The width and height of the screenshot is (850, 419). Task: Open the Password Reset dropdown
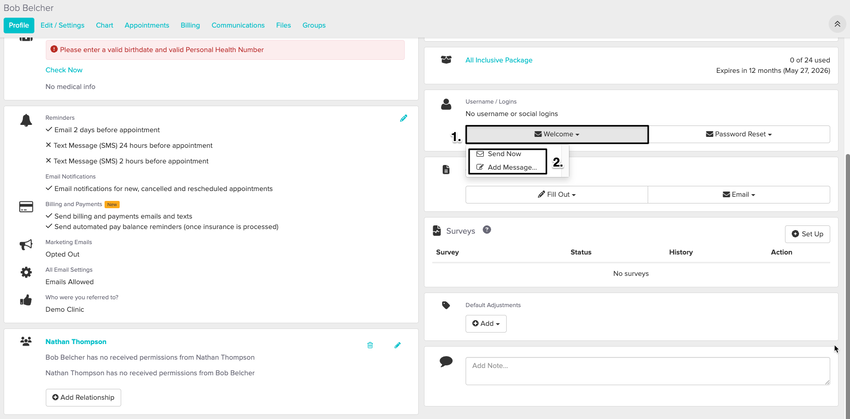tap(739, 134)
